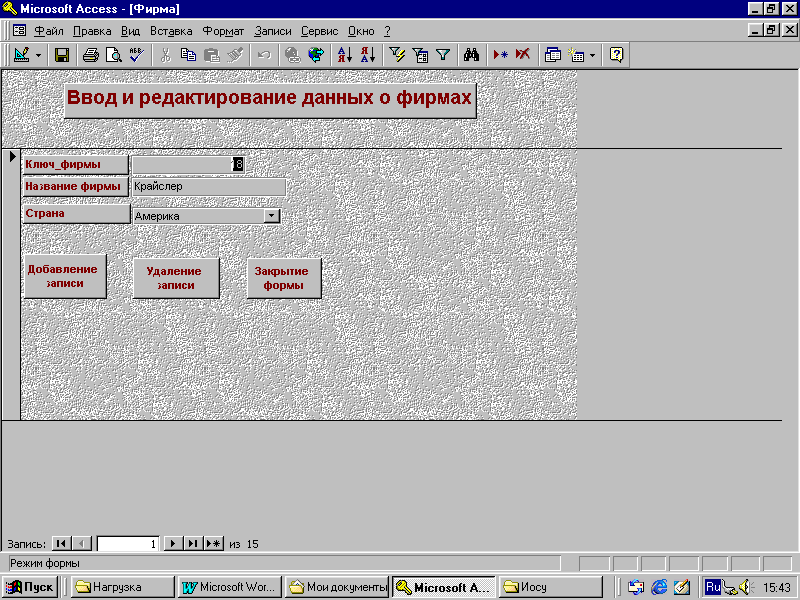
Task: Open the View mode design icon
Action: pyautogui.click(x=21, y=55)
